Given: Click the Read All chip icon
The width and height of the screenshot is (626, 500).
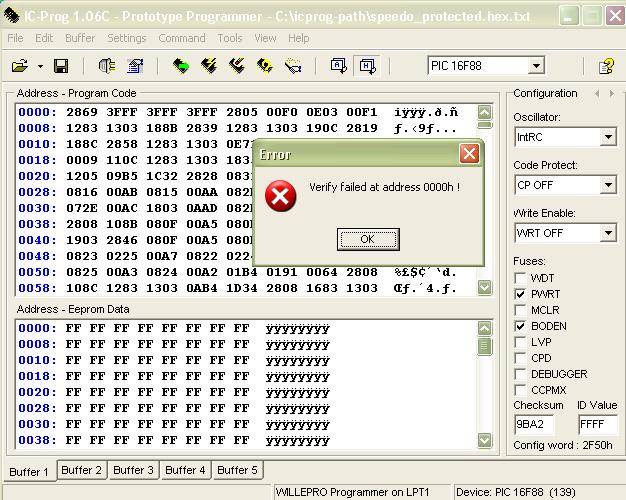Looking at the screenshot, I should pyautogui.click(x=181, y=66).
